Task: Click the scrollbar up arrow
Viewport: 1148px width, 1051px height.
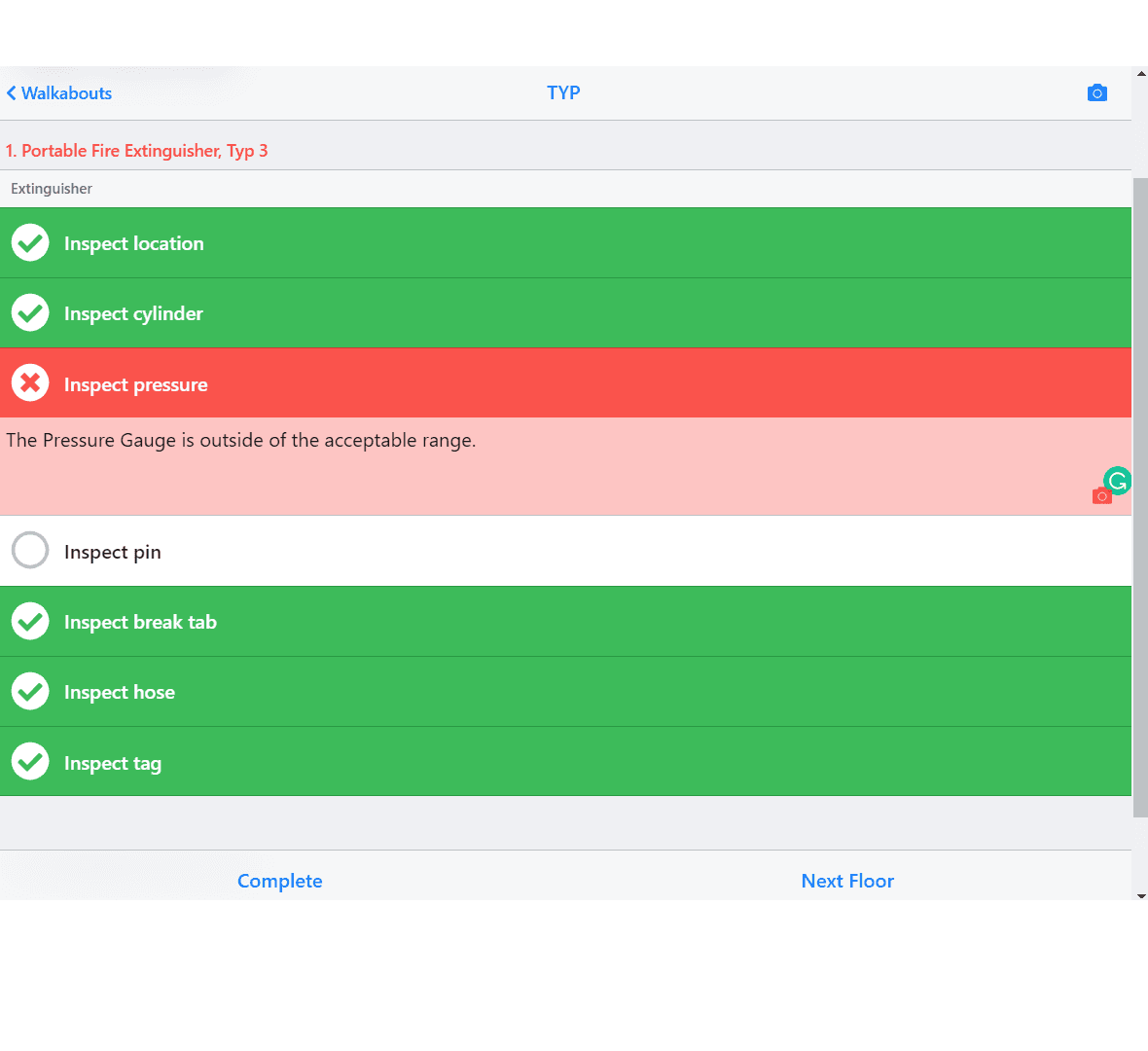Action: pos(1140,73)
